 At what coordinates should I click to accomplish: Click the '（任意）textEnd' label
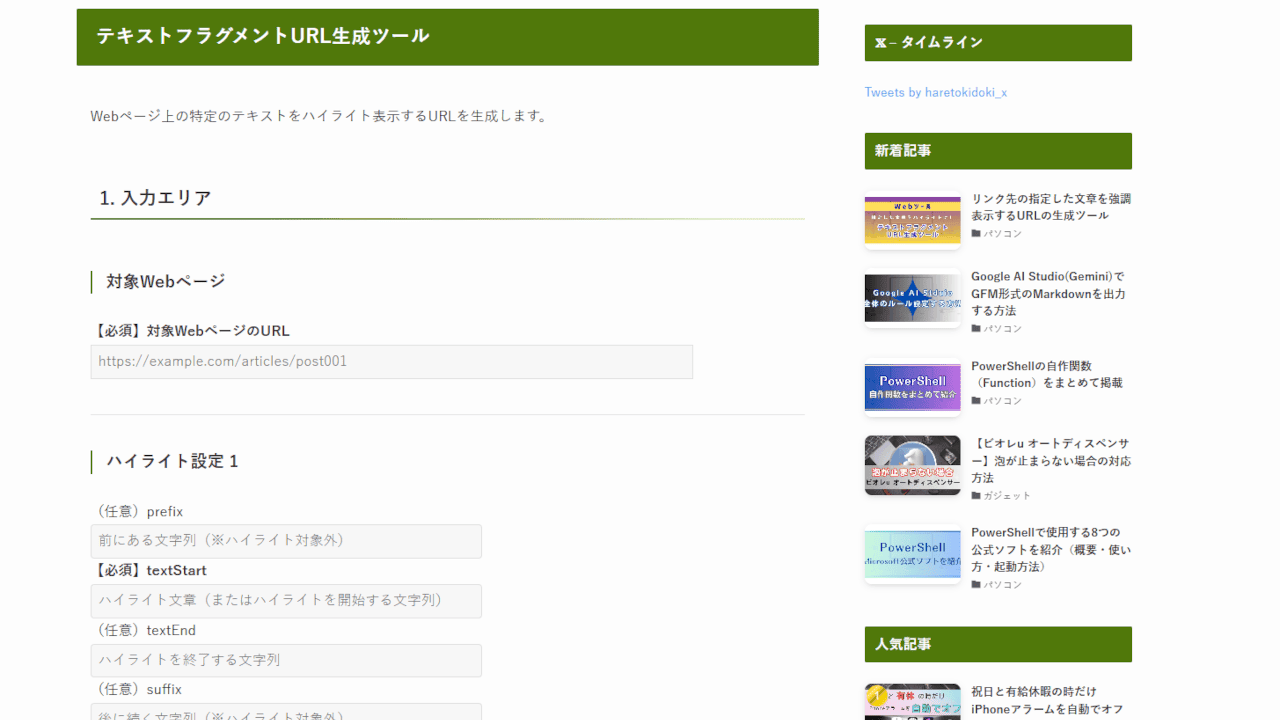pos(143,631)
